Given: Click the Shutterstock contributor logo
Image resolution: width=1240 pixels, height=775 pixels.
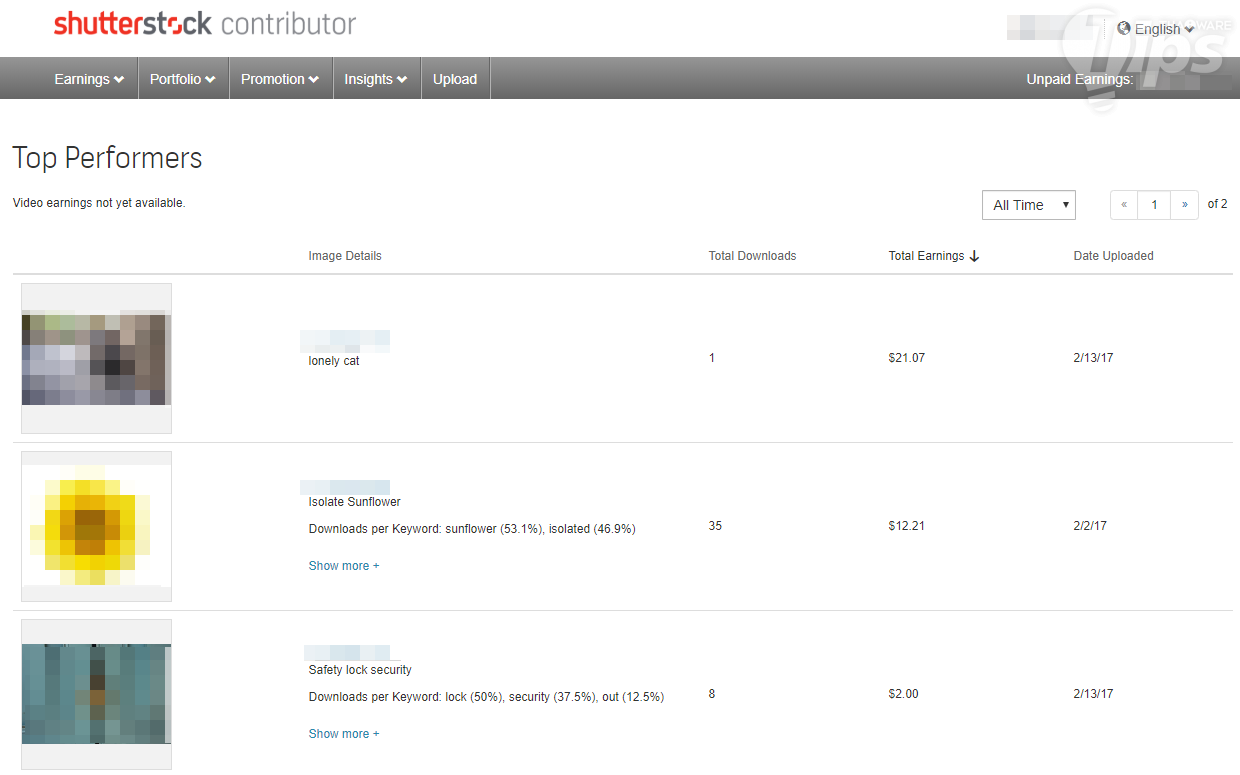Looking at the screenshot, I should click(x=205, y=24).
